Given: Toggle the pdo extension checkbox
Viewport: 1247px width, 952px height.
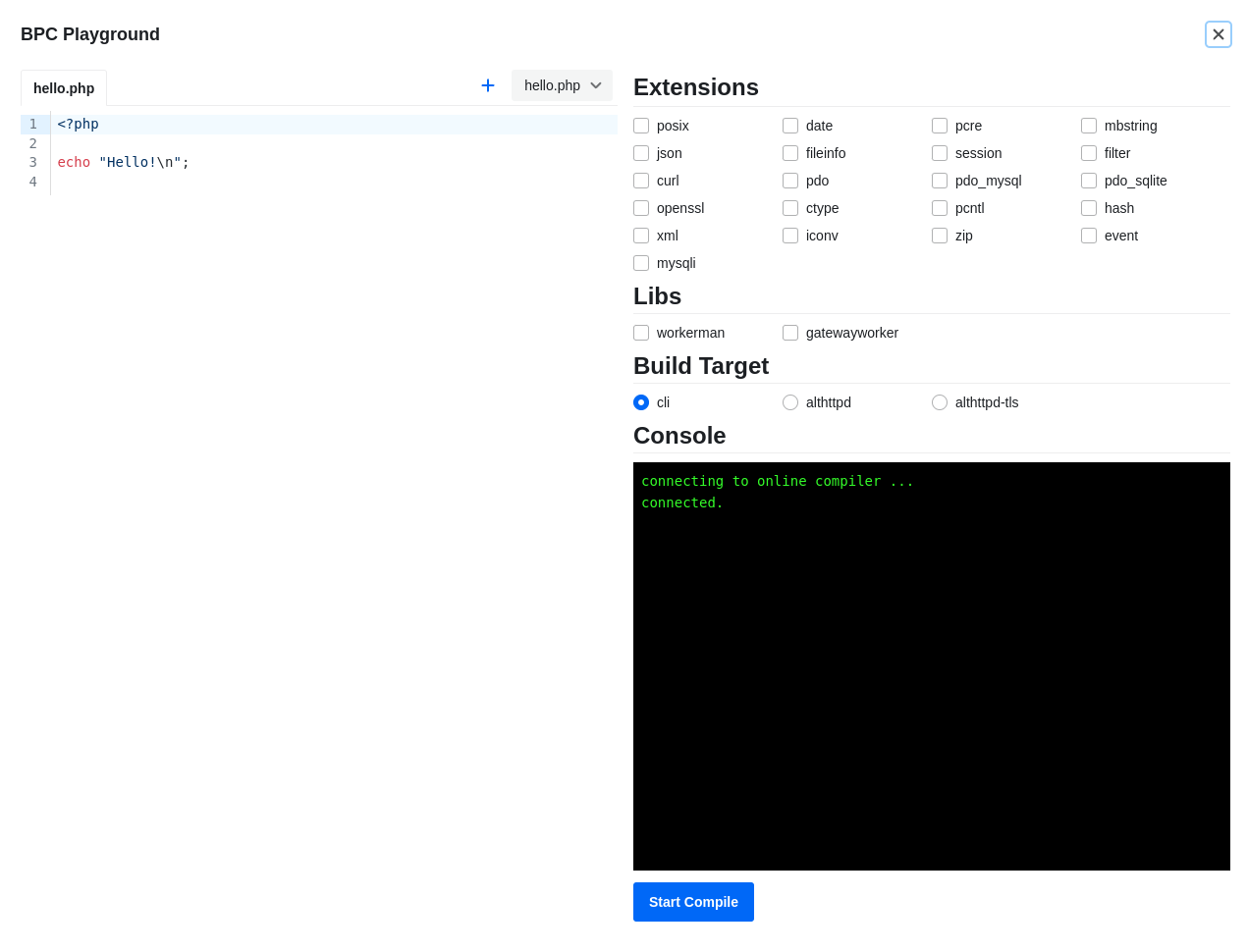Looking at the screenshot, I should coord(790,181).
